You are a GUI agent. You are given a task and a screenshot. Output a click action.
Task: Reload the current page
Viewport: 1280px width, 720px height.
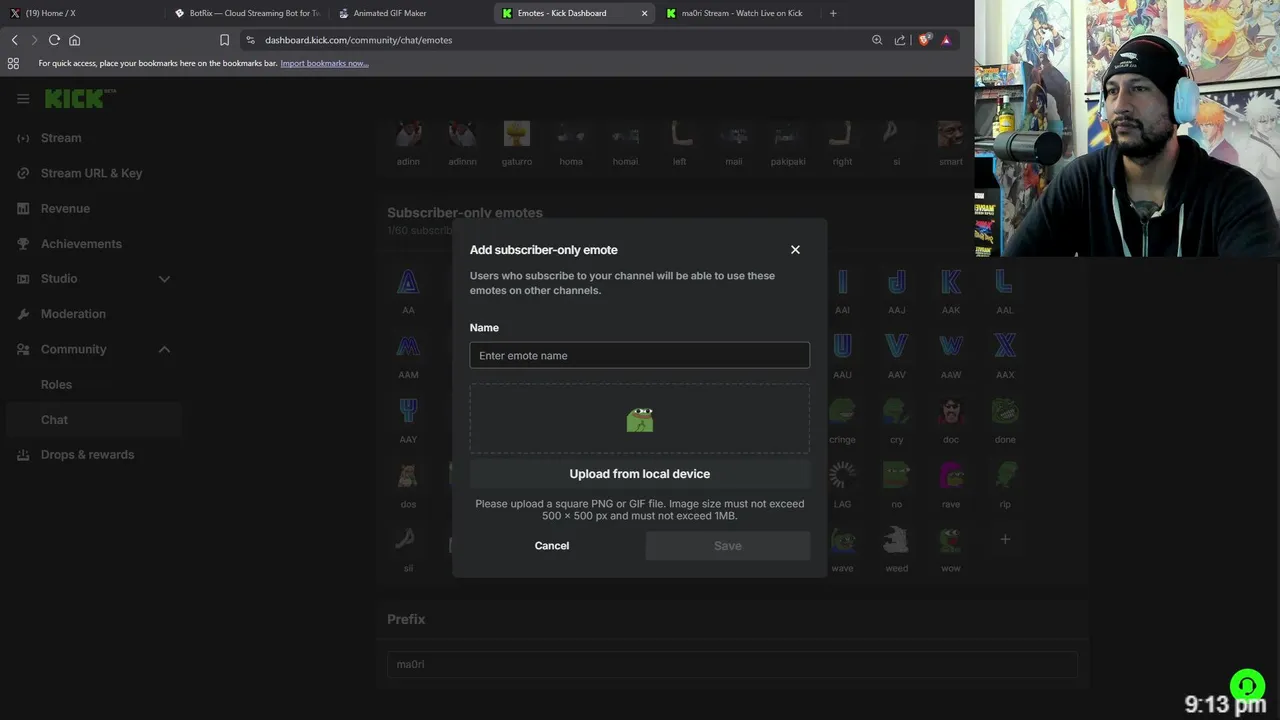click(54, 40)
